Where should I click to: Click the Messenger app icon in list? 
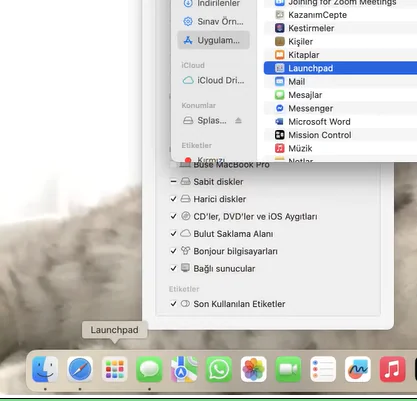pyautogui.click(x=279, y=108)
